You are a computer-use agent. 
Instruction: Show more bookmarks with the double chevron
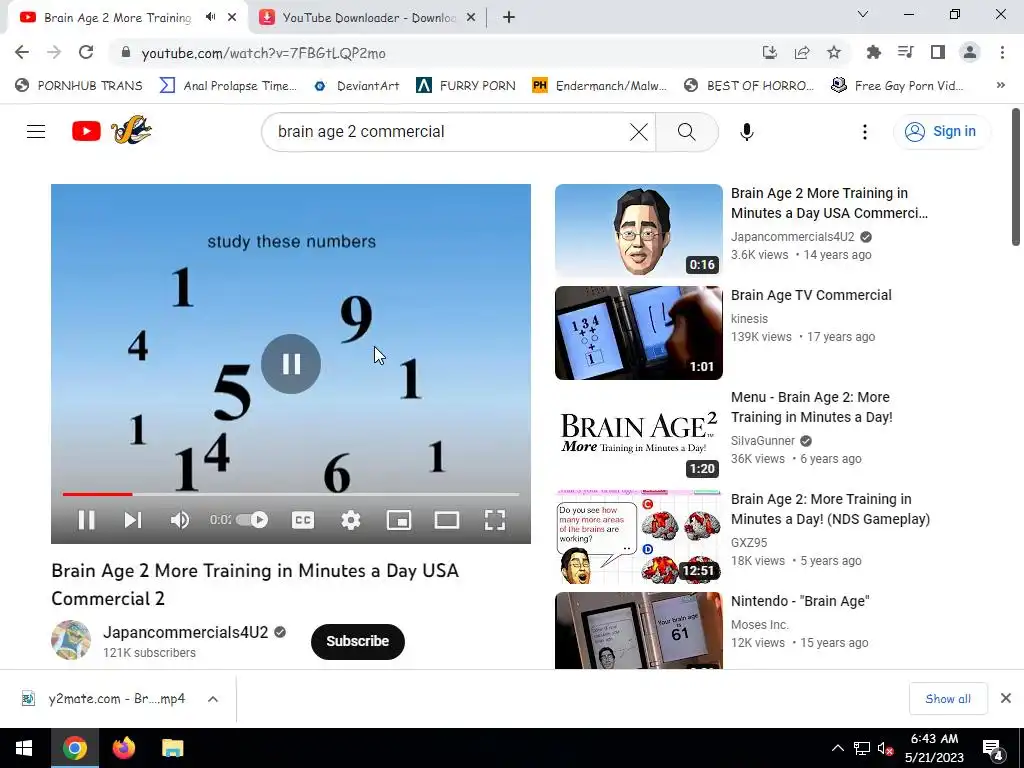tap(1000, 86)
